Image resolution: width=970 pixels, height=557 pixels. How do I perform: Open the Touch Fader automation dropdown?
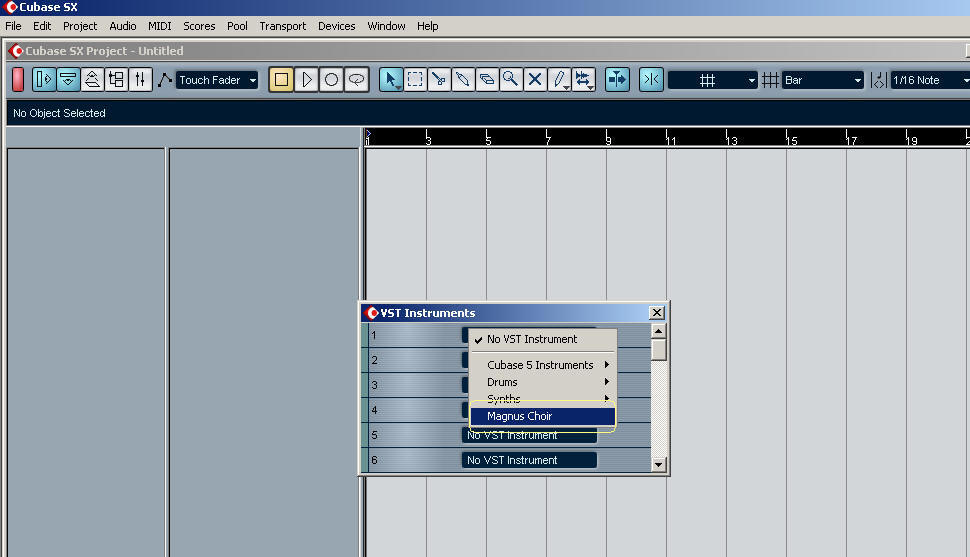217,80
